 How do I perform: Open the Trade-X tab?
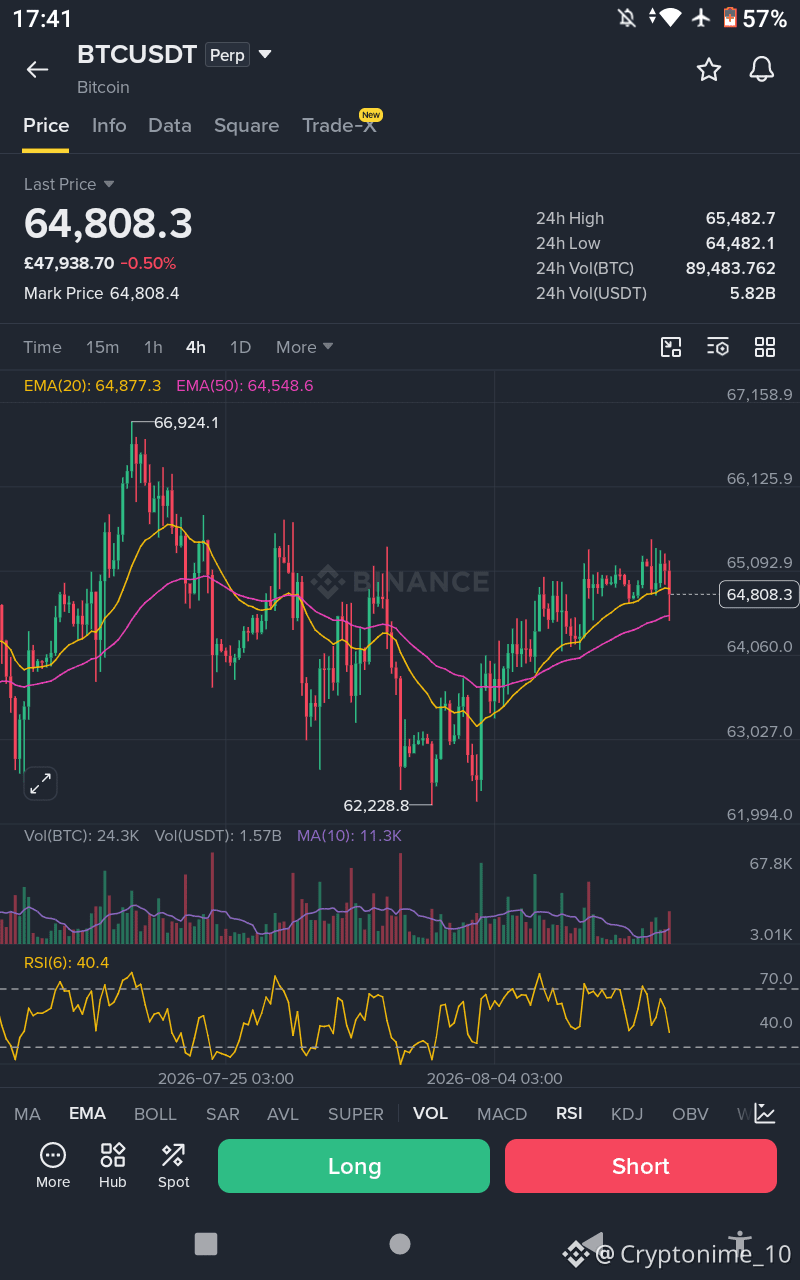[340, 126]
